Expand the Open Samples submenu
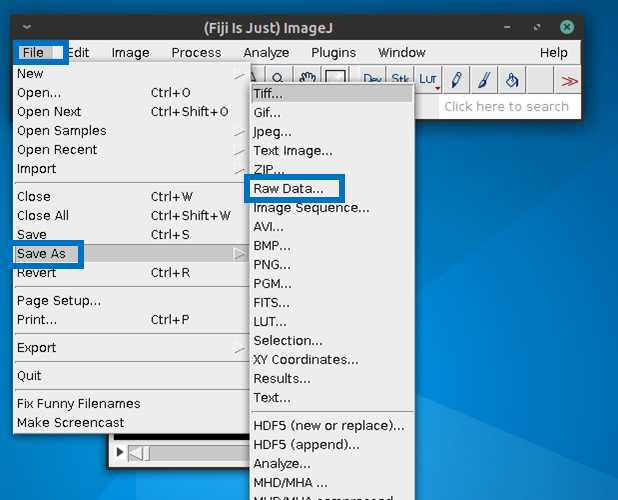This screenshot has height=500, width=618. pos(131,130)
